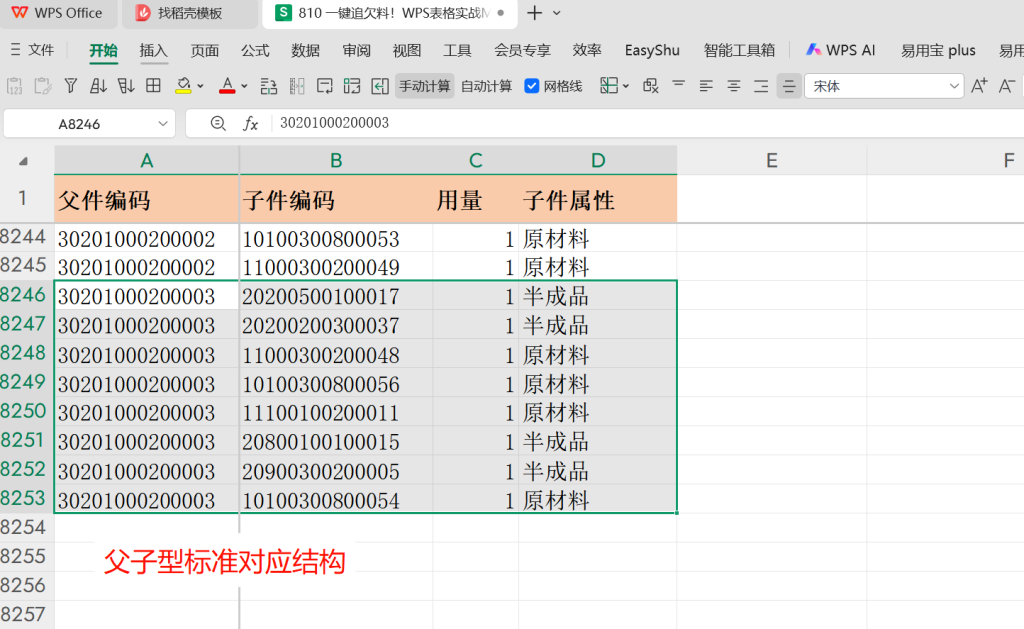Click the filter funnel icon
The height and width of the screenshot is (629, 1024).
(x=71, y=86)
